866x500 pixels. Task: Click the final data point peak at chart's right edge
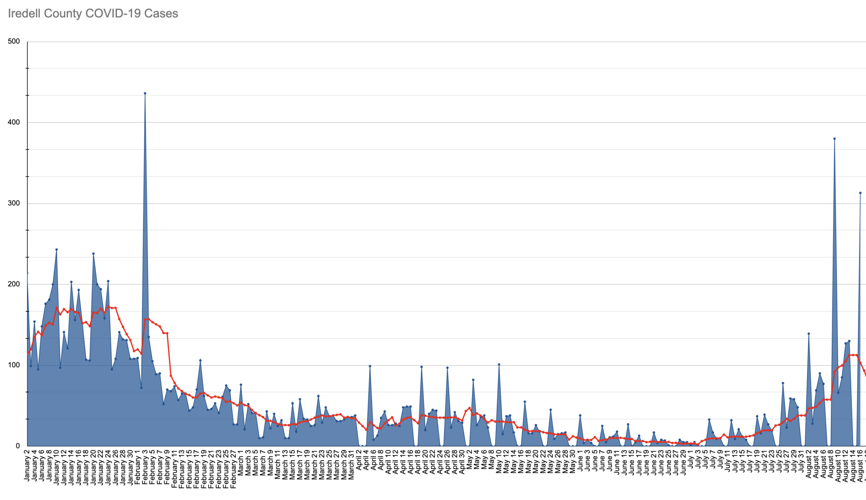(860, 193)
